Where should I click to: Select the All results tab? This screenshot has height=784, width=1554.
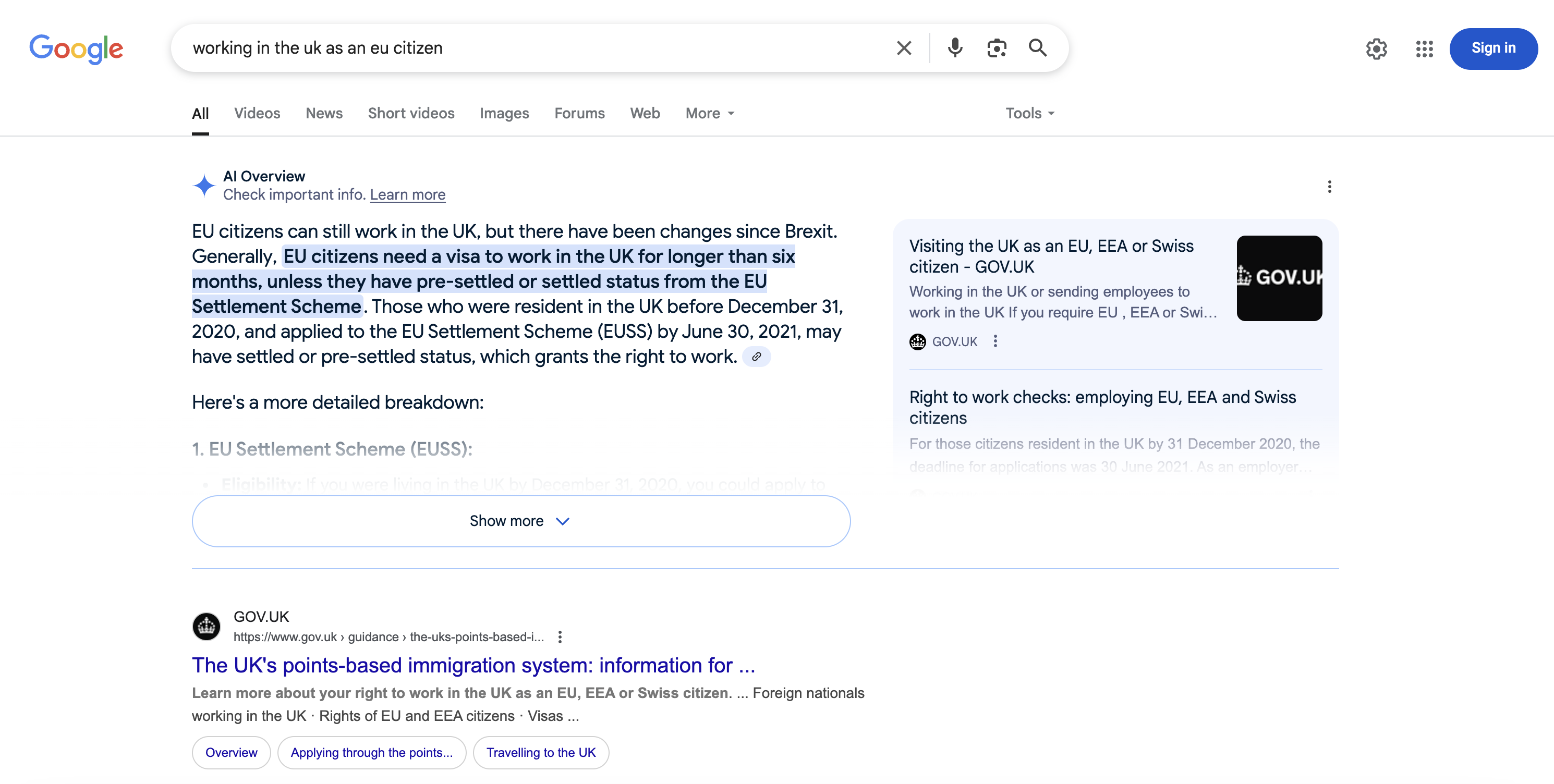[x=200, y=114]
